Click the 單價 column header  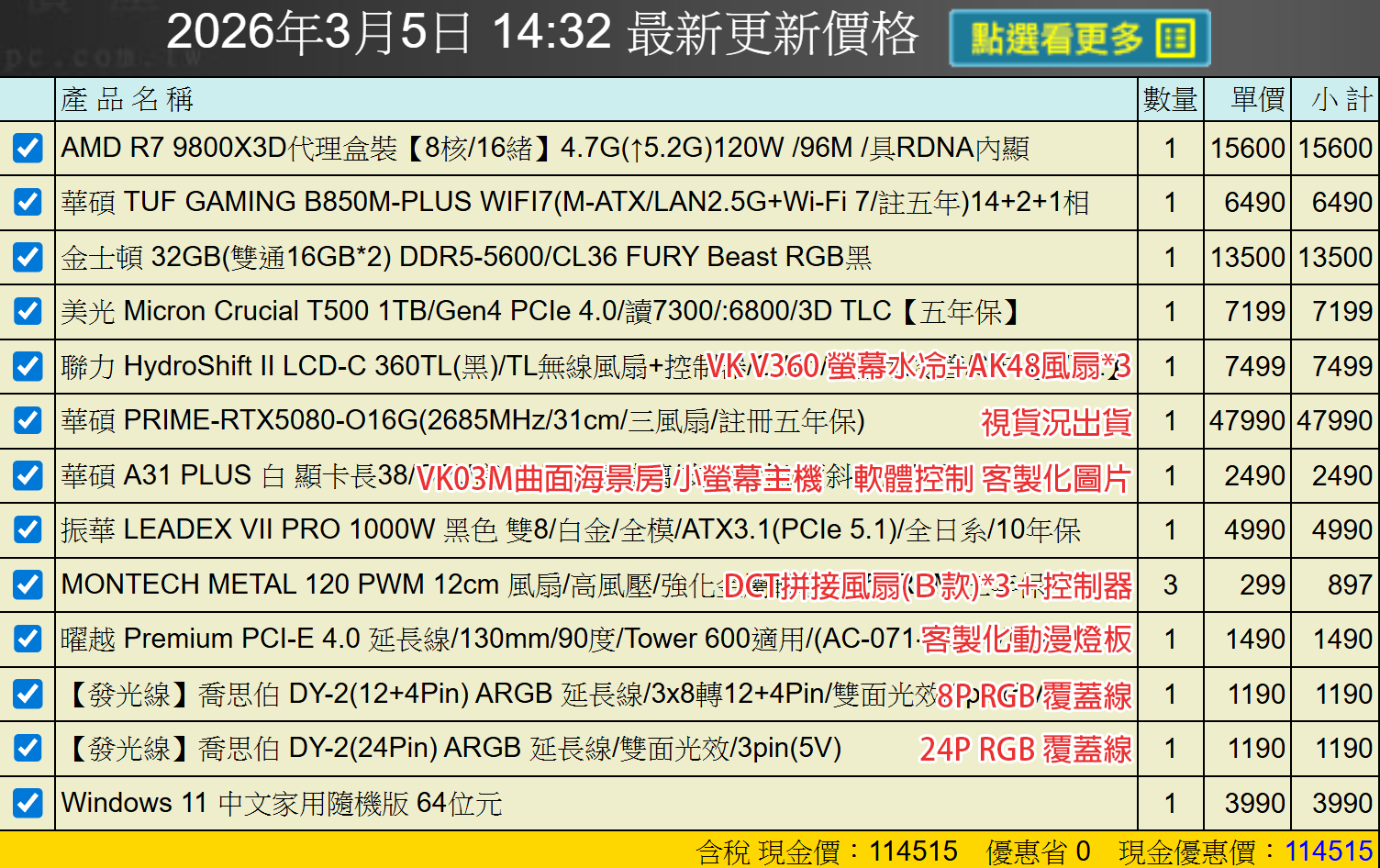1257,99
